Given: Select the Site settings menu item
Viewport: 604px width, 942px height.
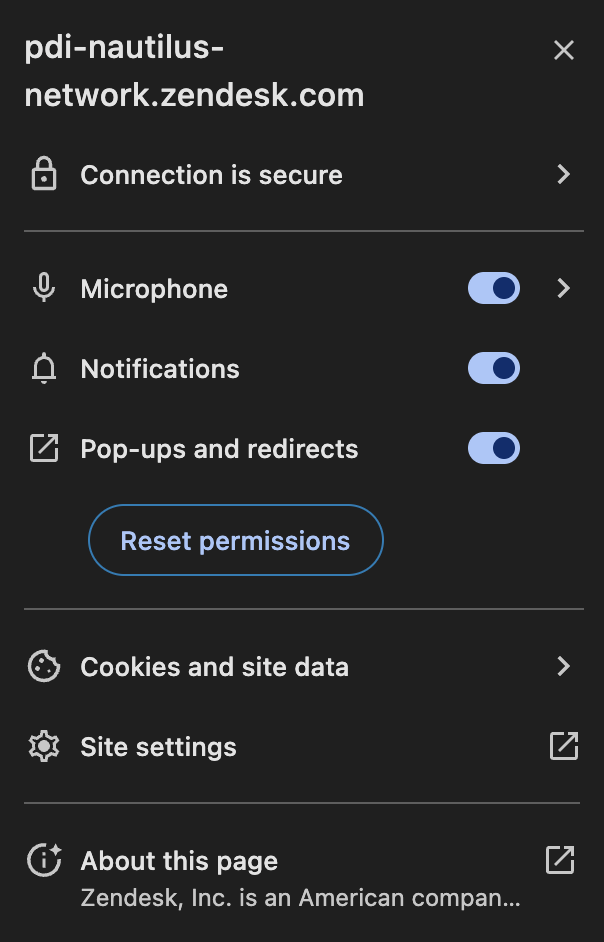Looking at the screenshot, I should click(x=302, y=746).
